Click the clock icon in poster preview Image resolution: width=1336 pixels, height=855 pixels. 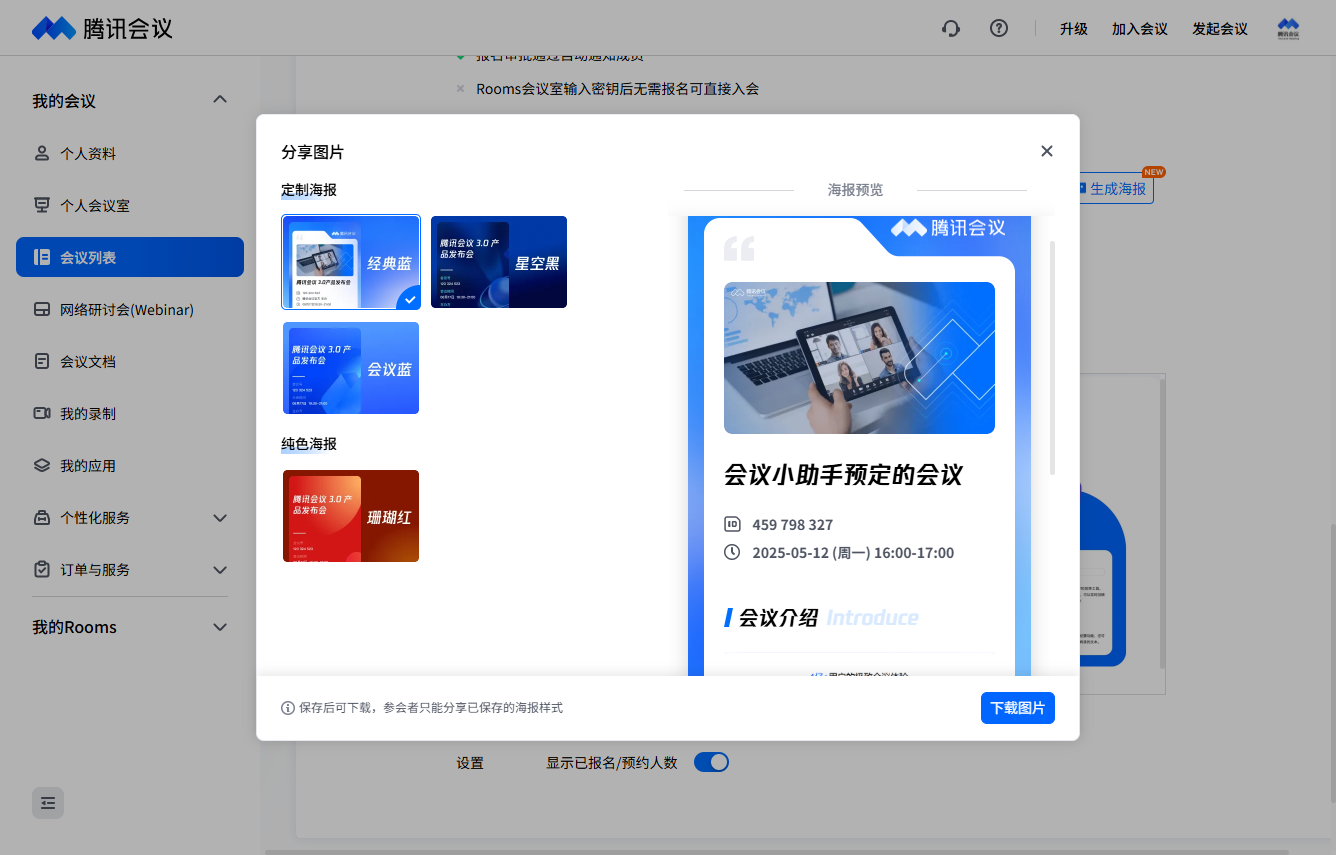(732, 552)
